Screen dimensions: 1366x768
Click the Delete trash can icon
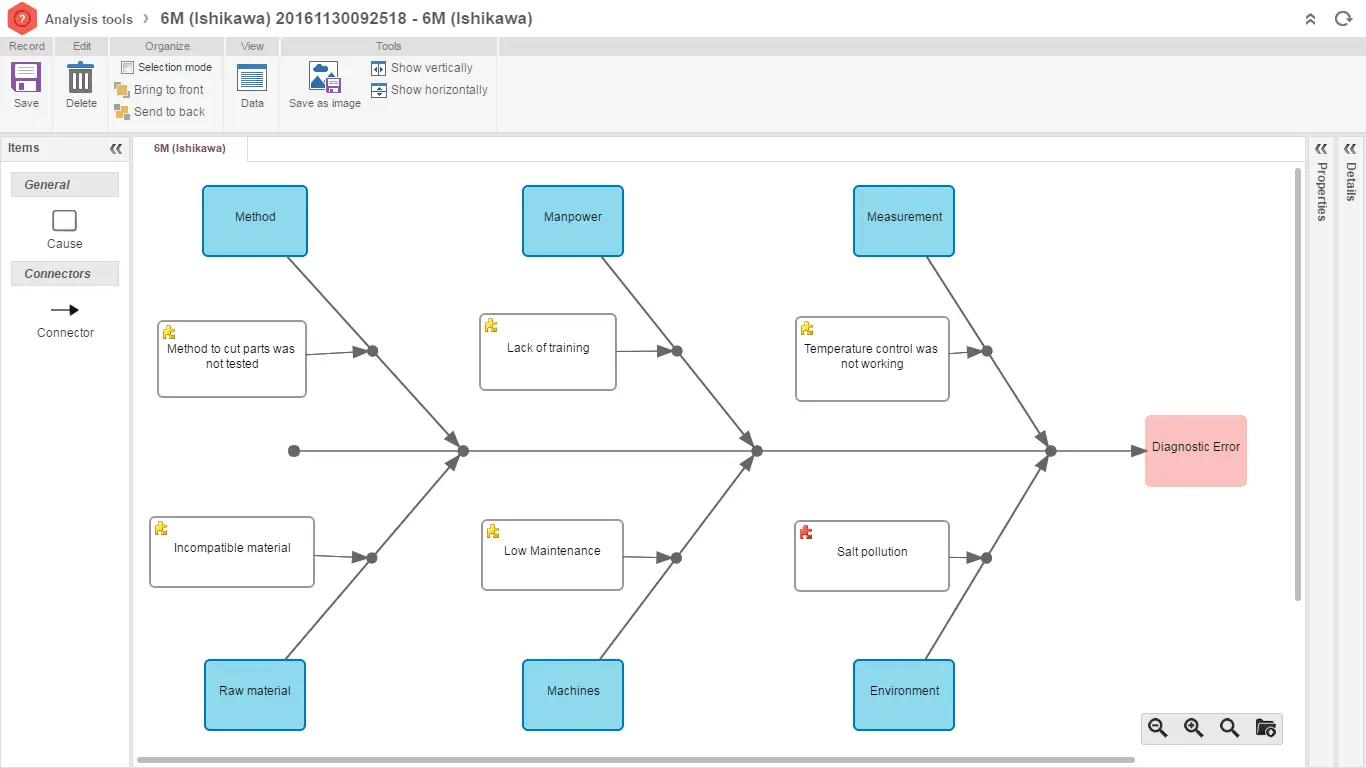tap(81, 77)
